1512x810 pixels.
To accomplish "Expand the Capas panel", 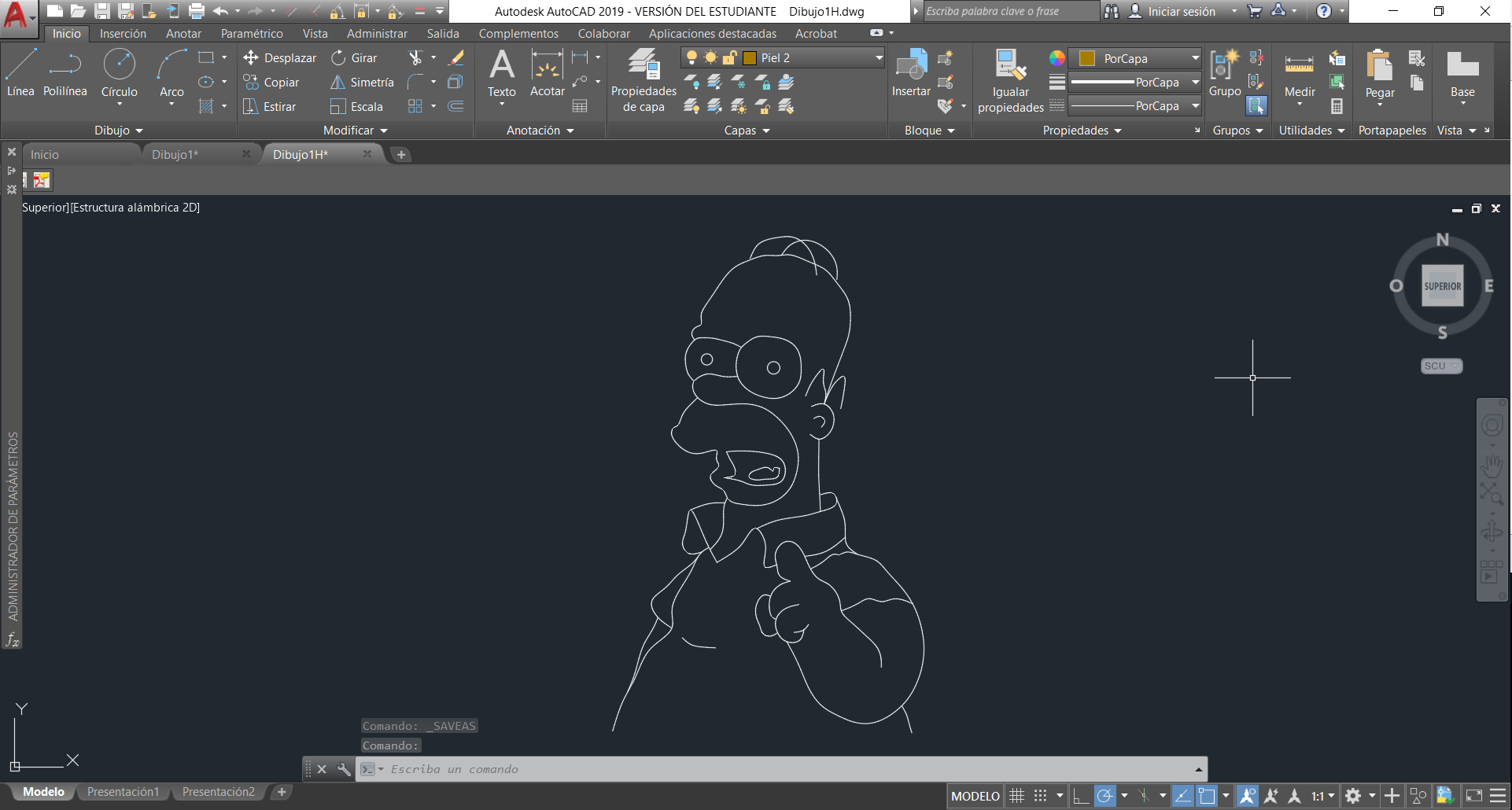I will tap(747, 131).
